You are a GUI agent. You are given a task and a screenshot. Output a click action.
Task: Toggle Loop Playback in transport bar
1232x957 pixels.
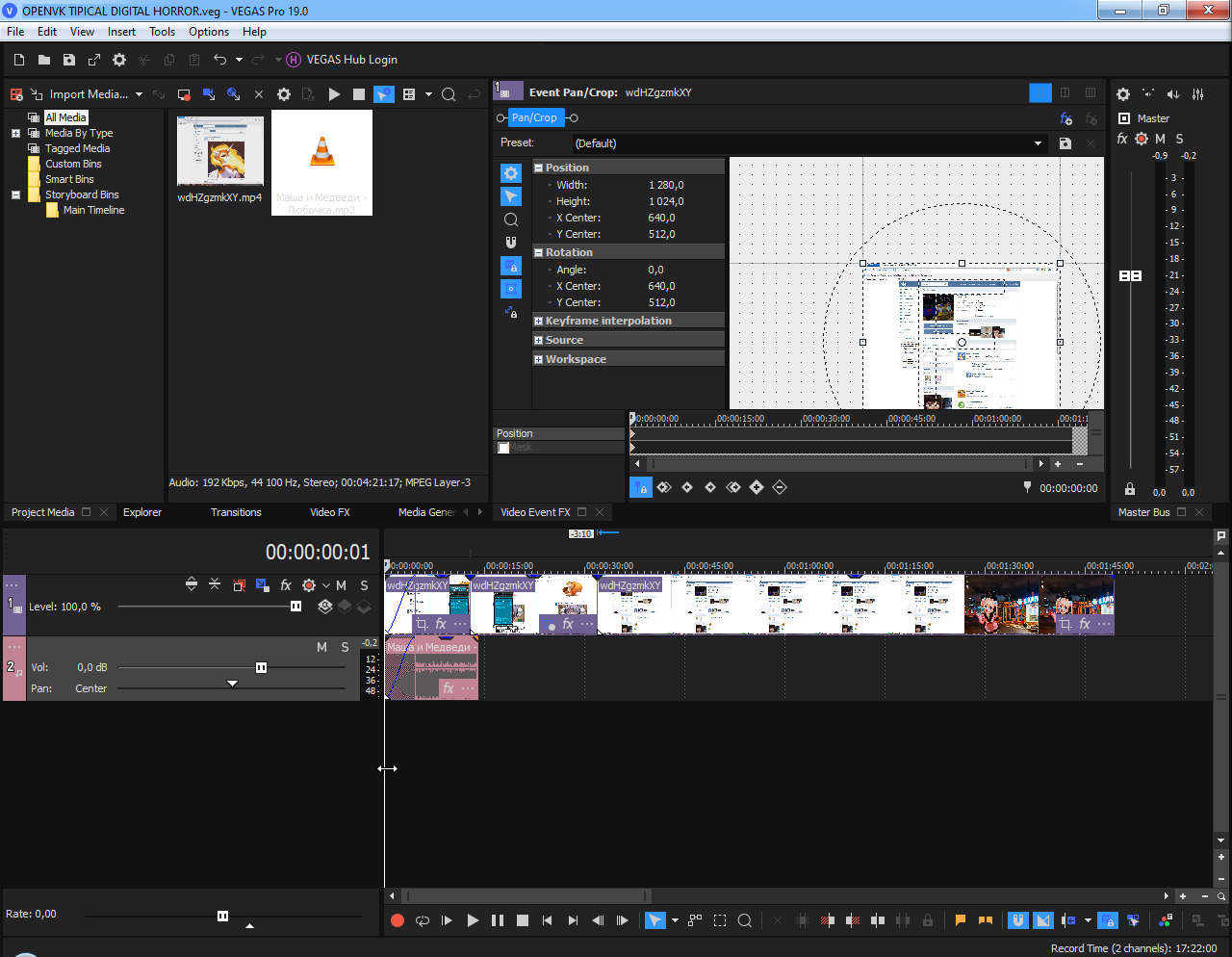point(422,920)
